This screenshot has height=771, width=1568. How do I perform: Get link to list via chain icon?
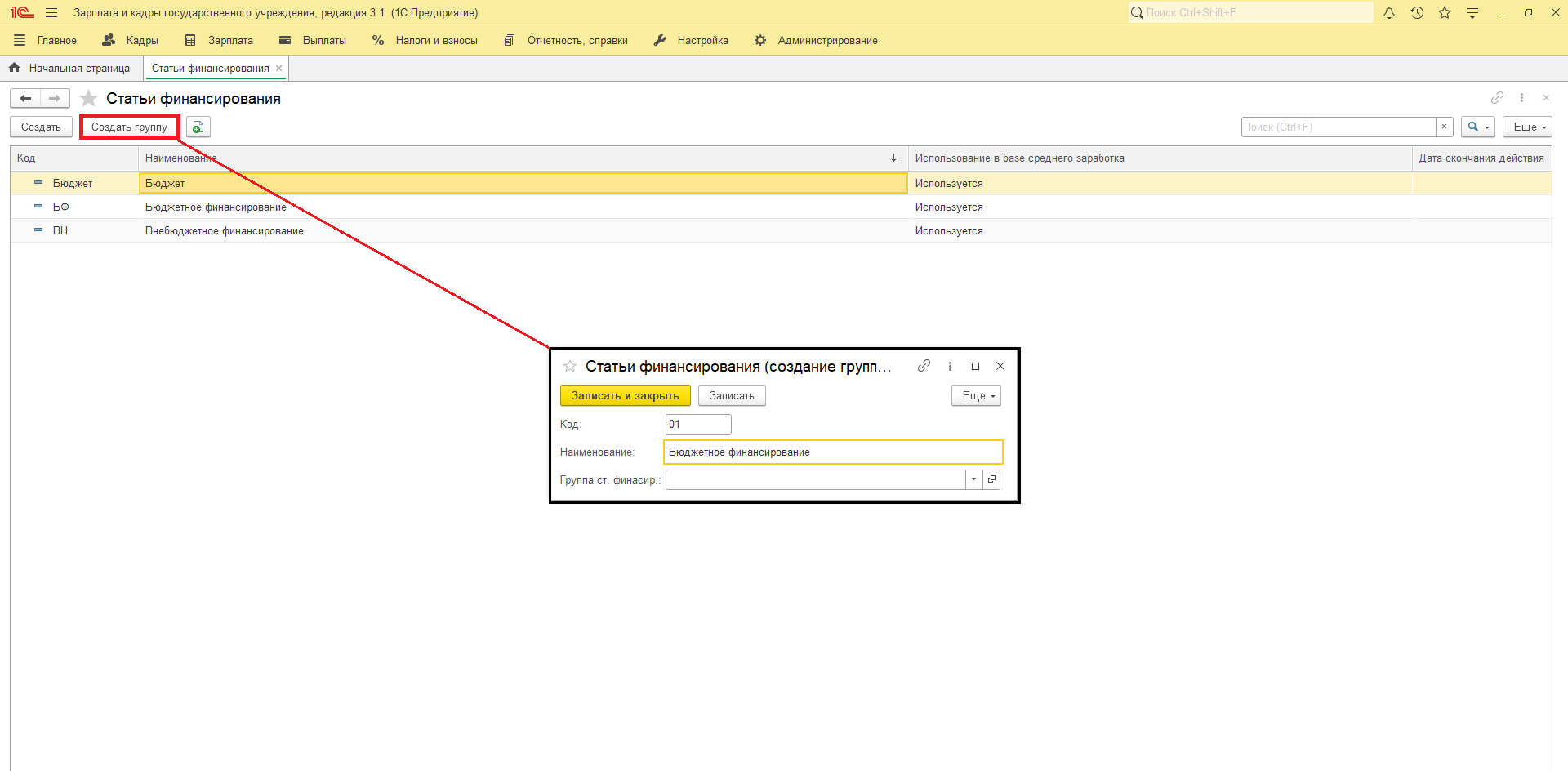click(x=1497, y=98)
